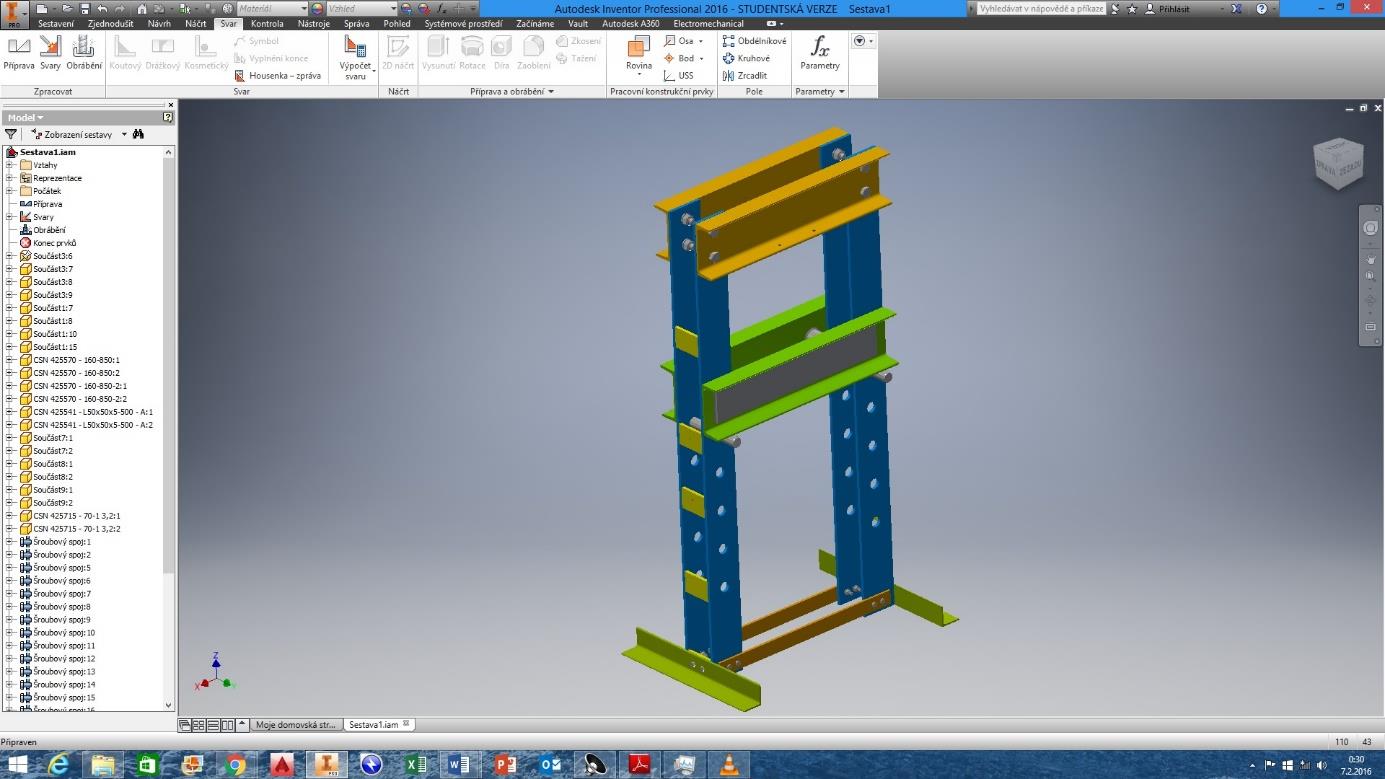This screenshot has width=1385, height=779.
Task: Open the Výpočet svaru weld calculator
Action: tap(355, 57)
